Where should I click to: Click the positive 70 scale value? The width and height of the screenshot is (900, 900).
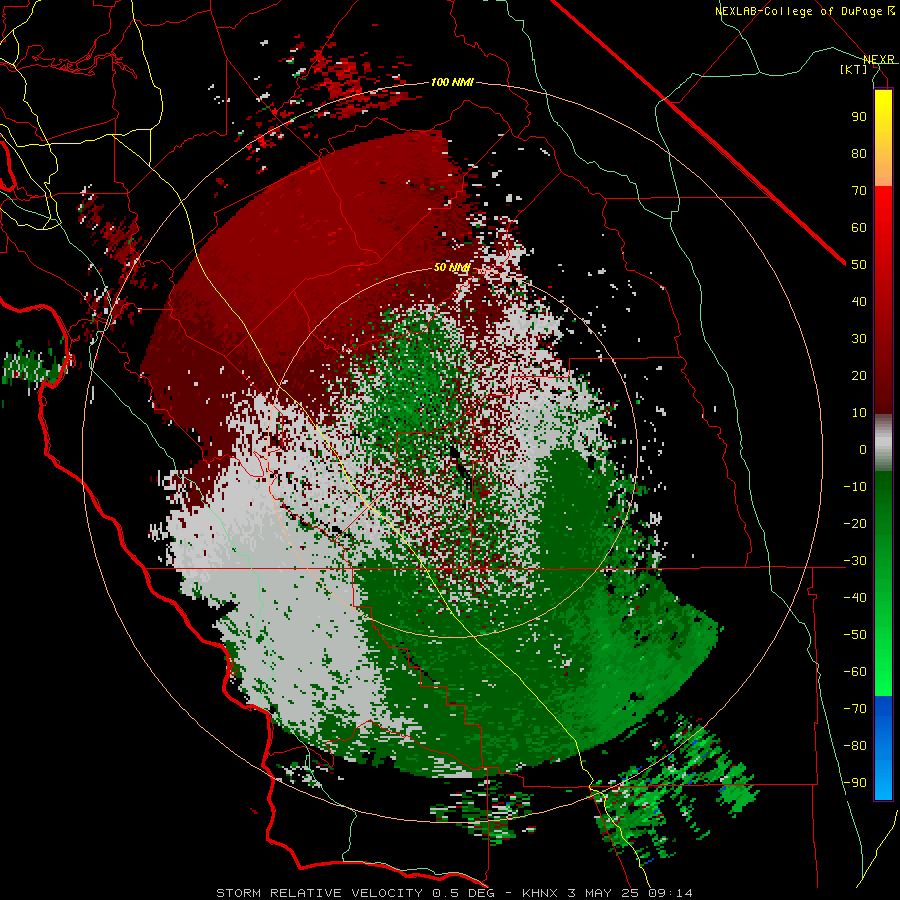859,191
